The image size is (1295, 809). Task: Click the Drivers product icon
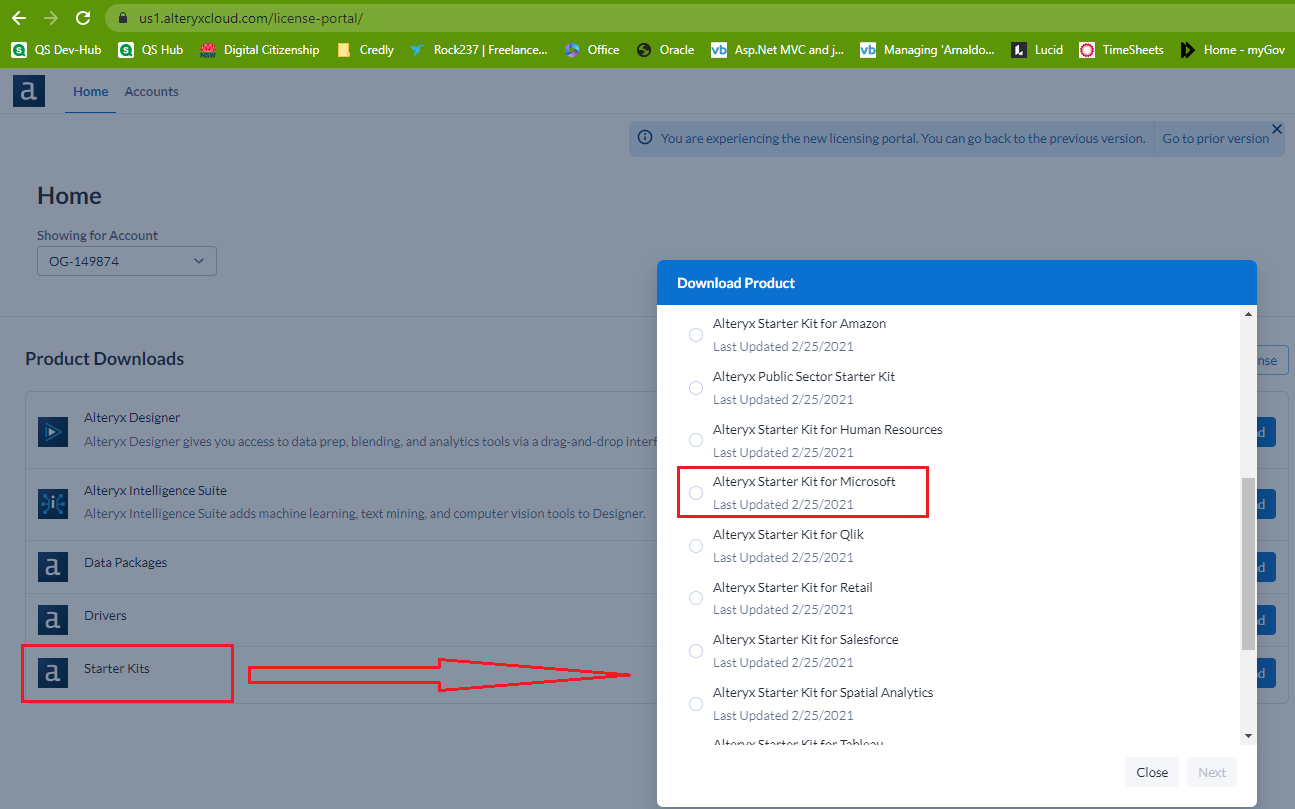pyautogui.click(x=52, y=620)
